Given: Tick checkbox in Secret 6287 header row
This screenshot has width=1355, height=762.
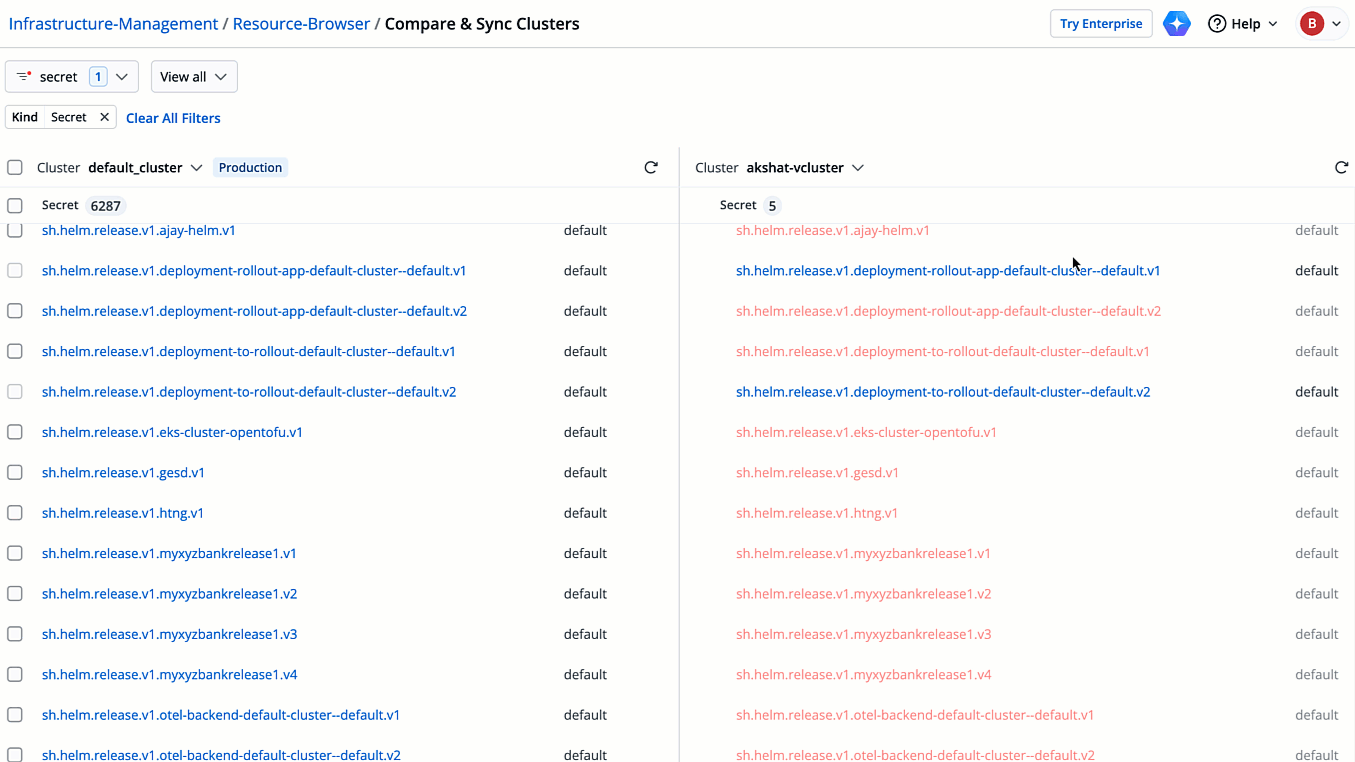Looking at the screenshot, I should click(15, 206).
